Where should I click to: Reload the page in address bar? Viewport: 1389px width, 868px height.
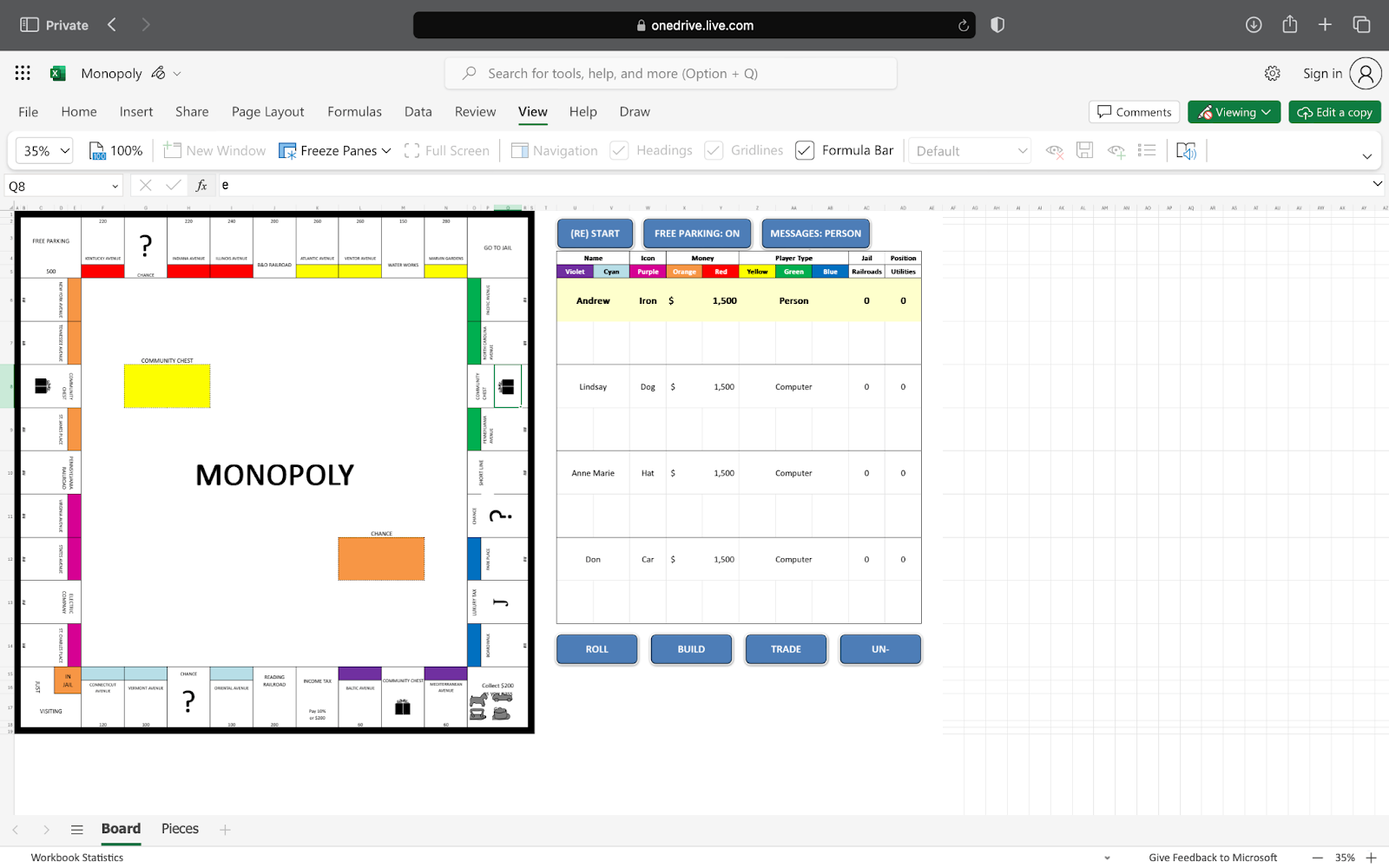[x=963, y=26]
